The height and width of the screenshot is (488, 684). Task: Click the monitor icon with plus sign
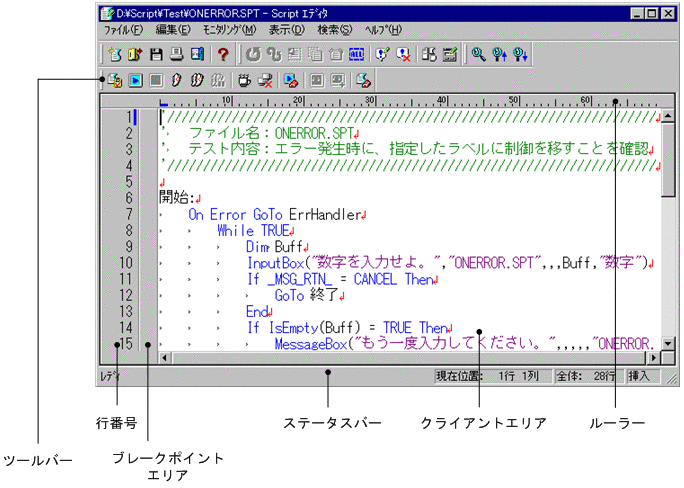(338, 80)
